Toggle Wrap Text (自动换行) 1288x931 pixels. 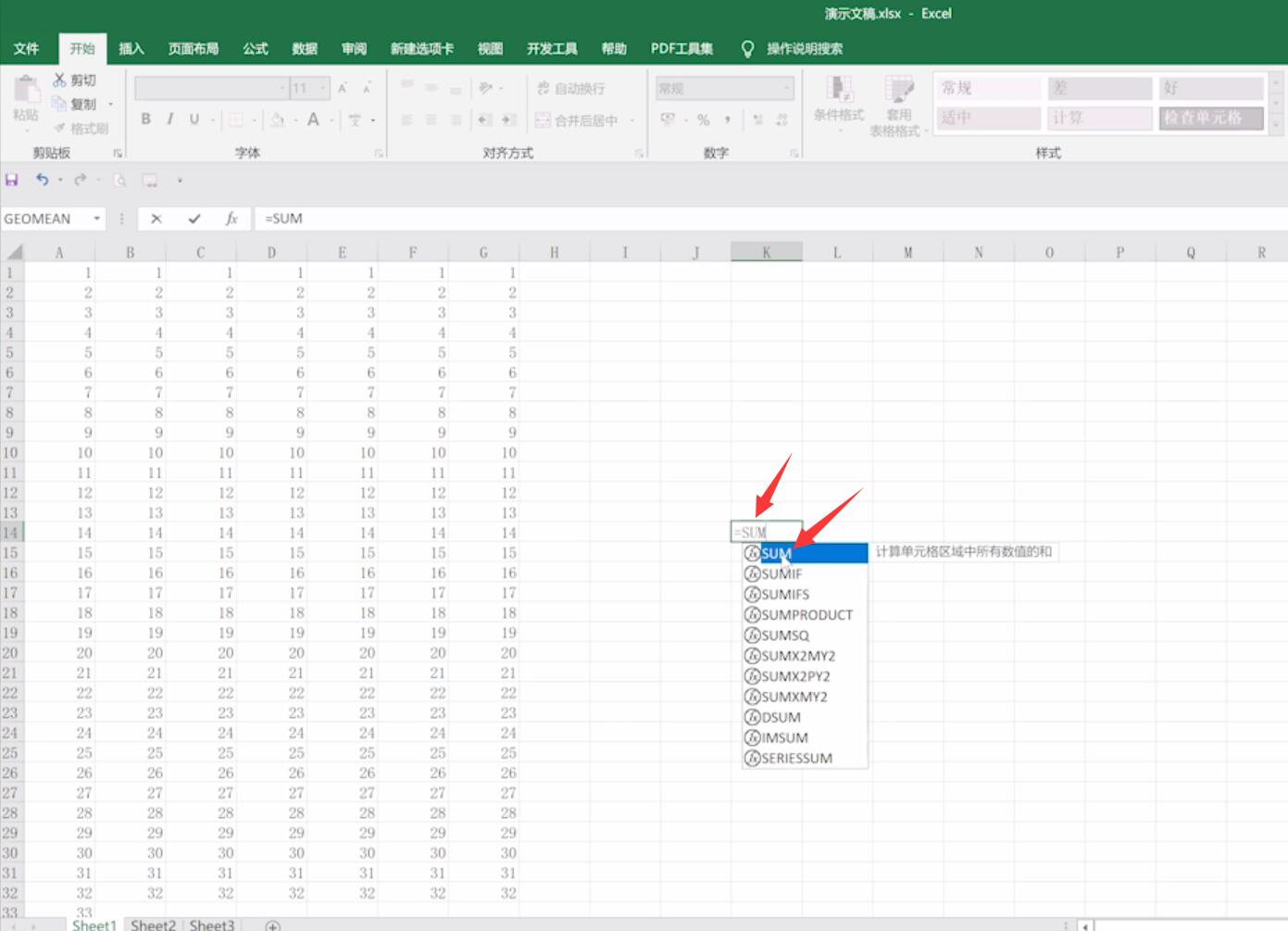coord(571,88)
